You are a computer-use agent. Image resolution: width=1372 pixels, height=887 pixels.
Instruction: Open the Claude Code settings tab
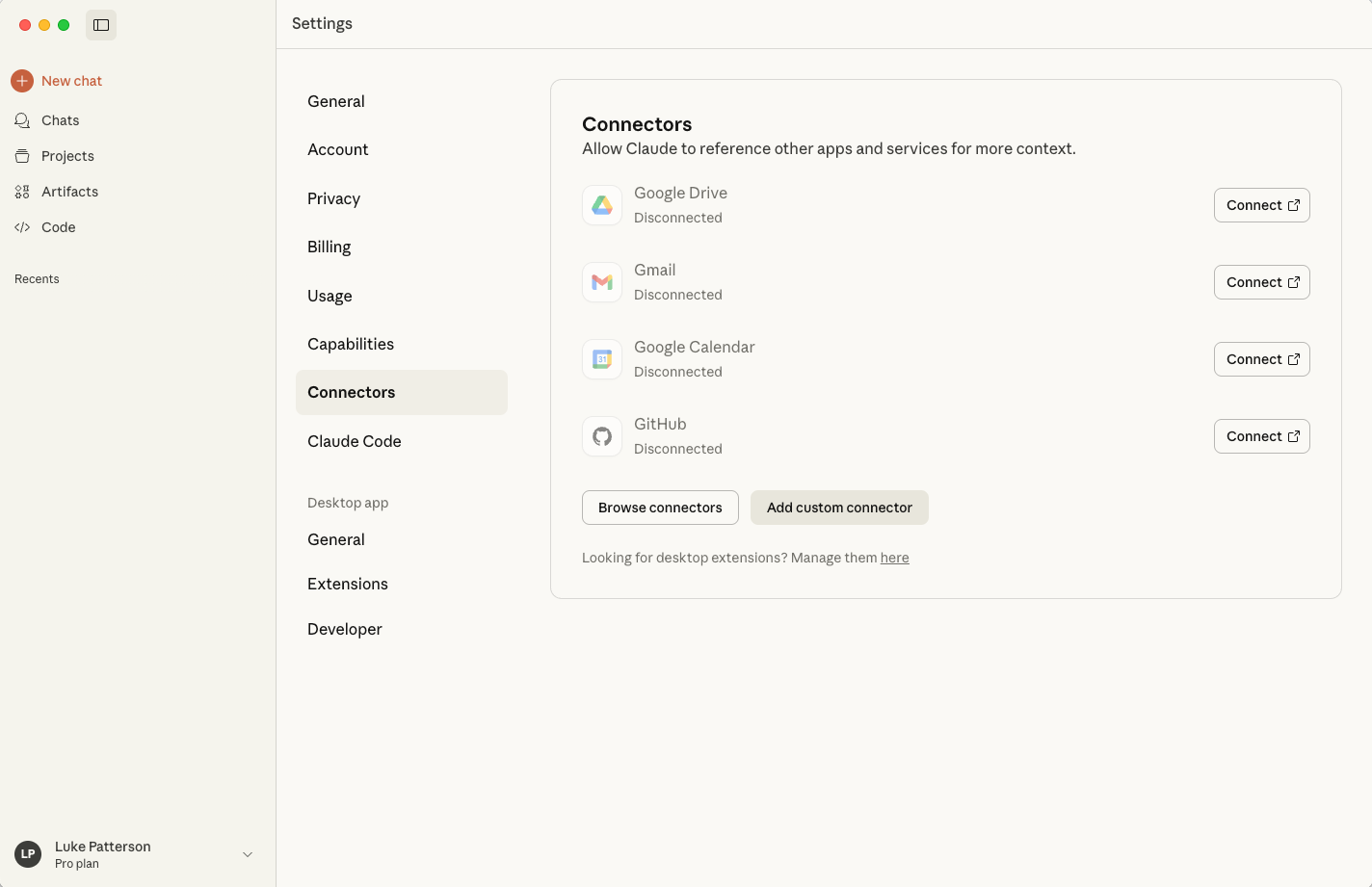click(x=355, y=441)
